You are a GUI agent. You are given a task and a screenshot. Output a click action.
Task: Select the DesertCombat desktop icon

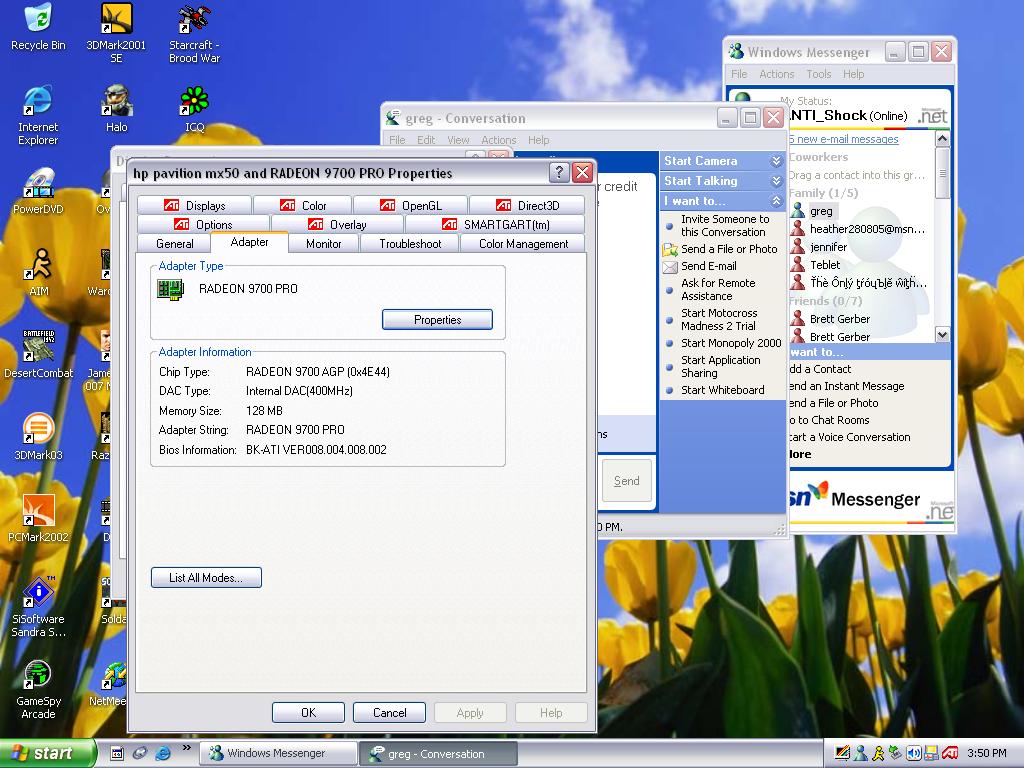(x=38, y=355)
